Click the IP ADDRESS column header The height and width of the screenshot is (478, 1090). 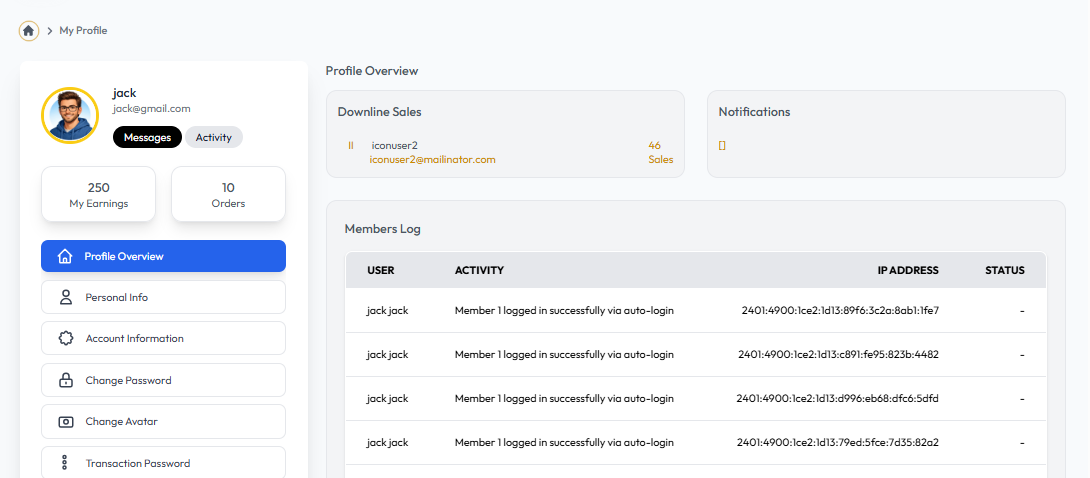[908, 270]
